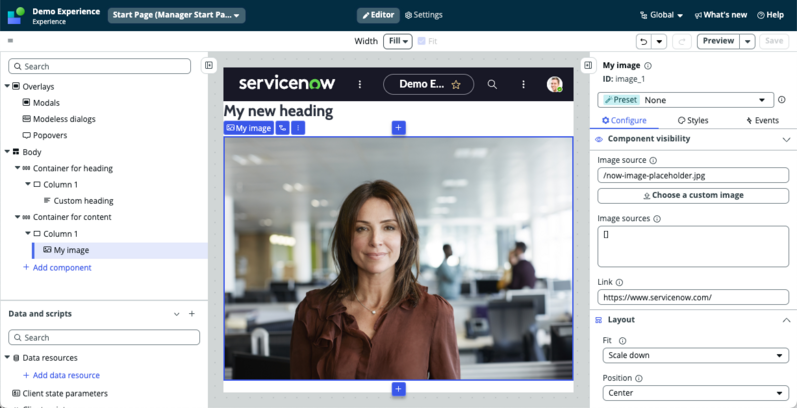Open What's new announcements

721,15
